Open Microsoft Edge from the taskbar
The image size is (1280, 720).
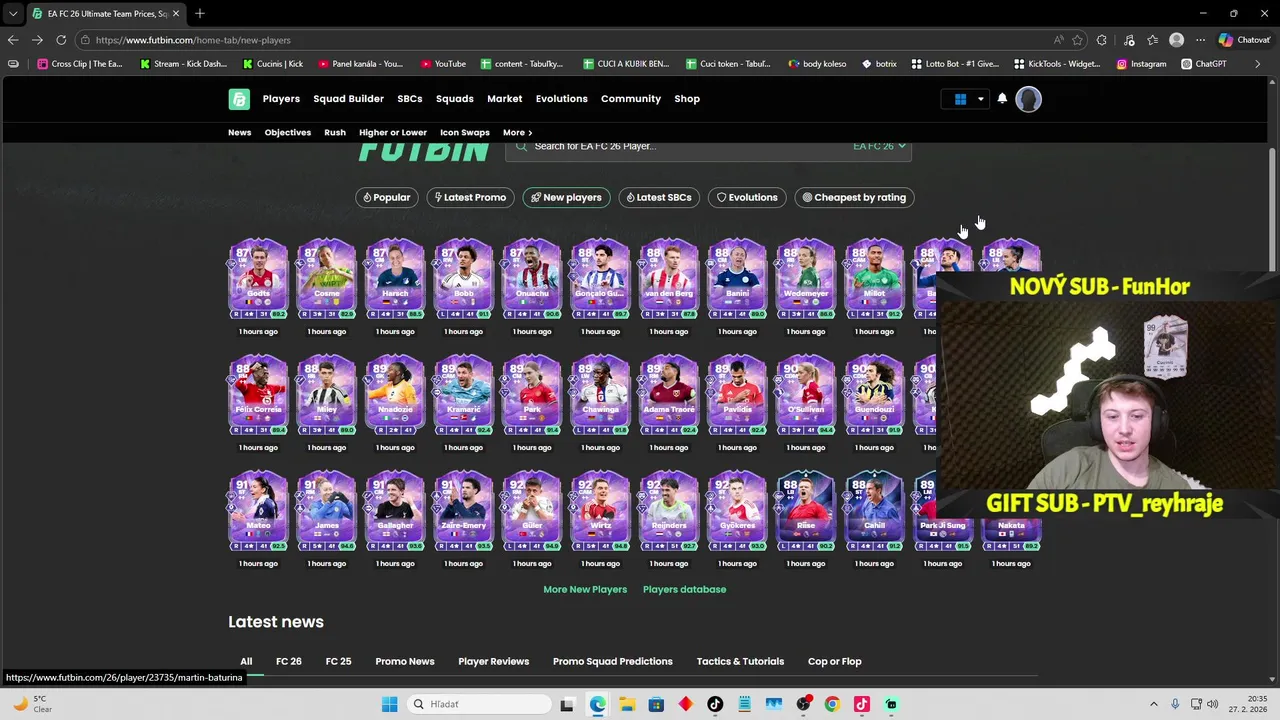coord(597,704)
